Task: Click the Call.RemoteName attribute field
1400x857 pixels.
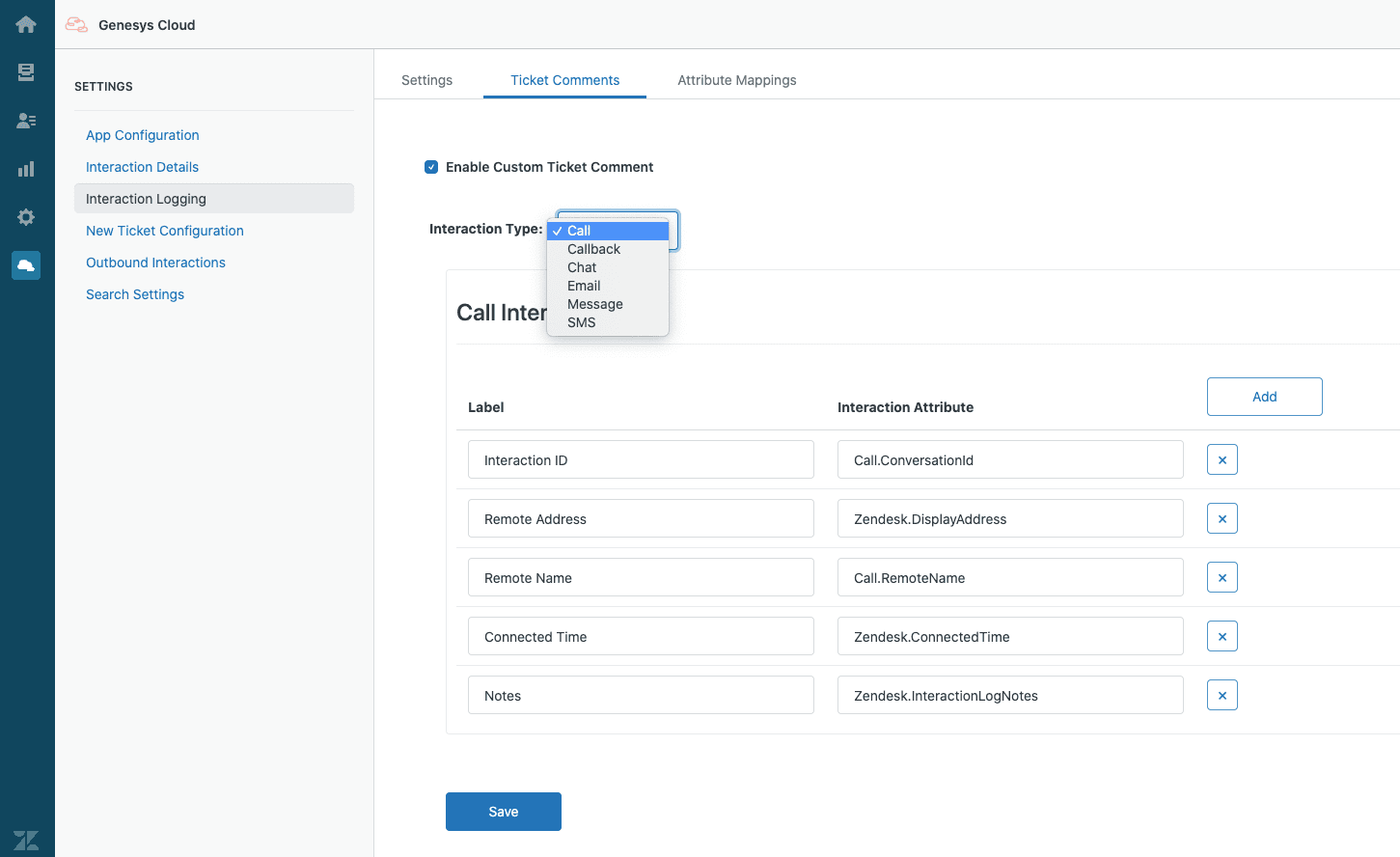Action: (x=1009, y=577)
